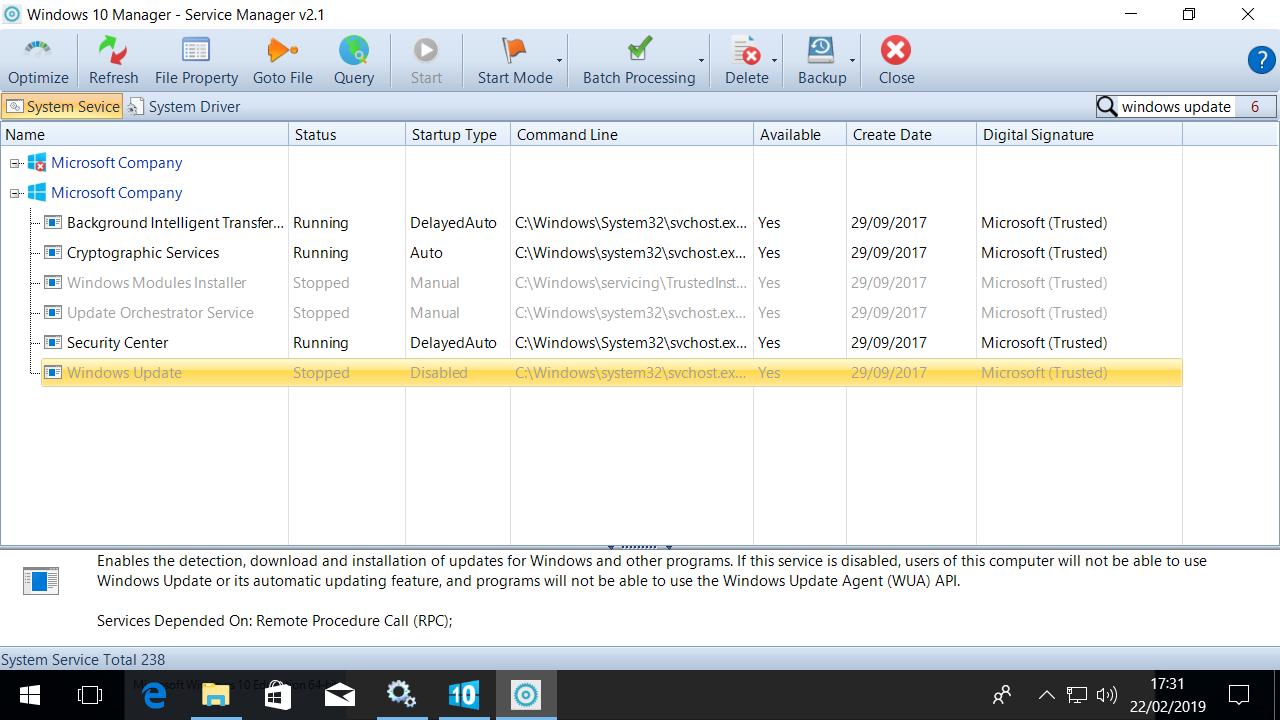Open File Explorer from the taskbar
Viewport: 1280px width, 720px height.
(x=216, y=695)
